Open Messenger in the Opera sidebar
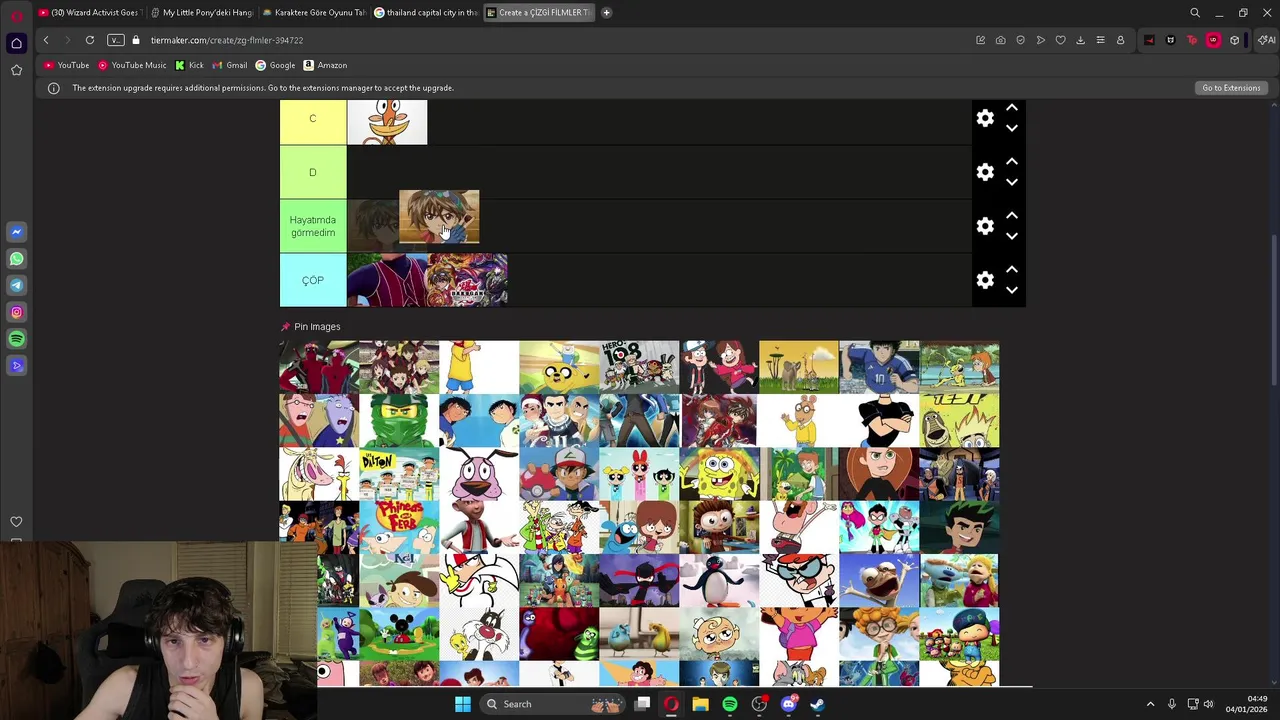 [16, 232]
